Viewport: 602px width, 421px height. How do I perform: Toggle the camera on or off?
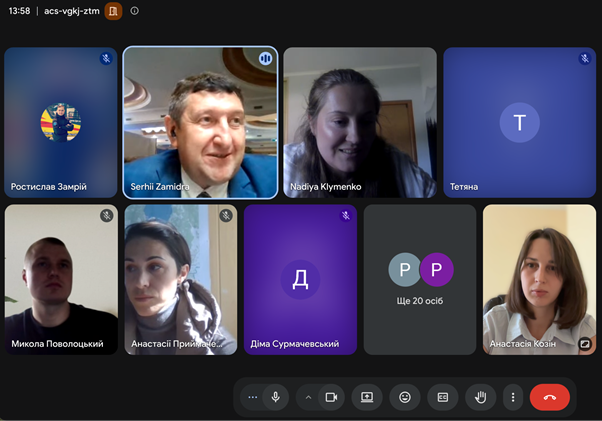click(x=331, y=397)
